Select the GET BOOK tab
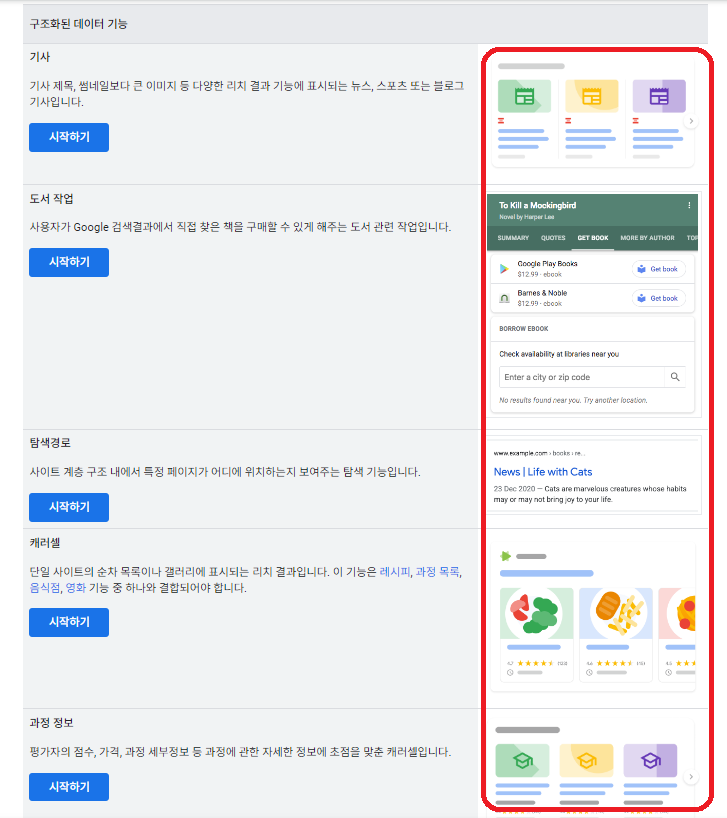 pos(593,238)
